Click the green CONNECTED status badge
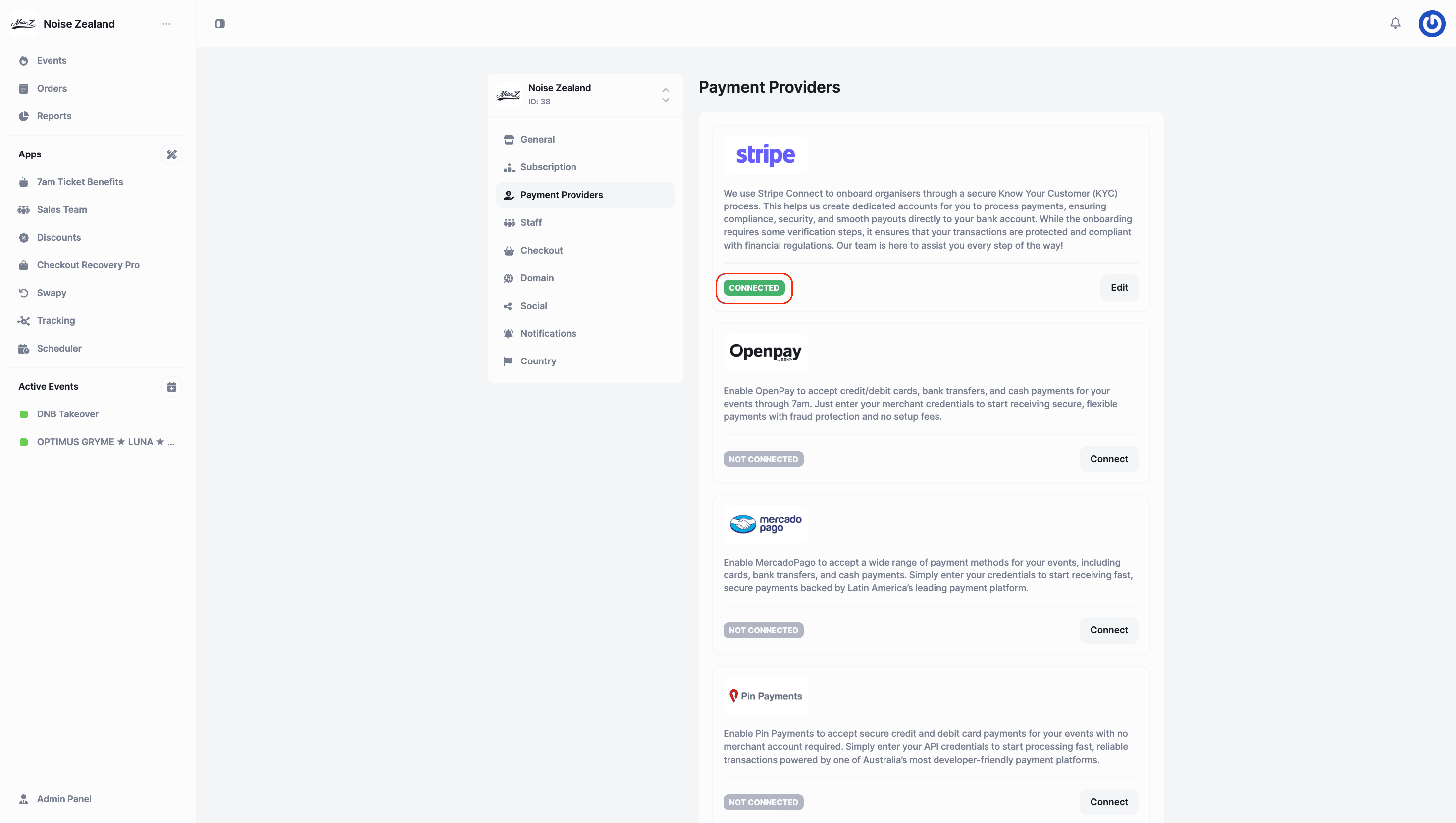Screen dimensions: 1456x823 pyautogui.click(x=753, y=288)
